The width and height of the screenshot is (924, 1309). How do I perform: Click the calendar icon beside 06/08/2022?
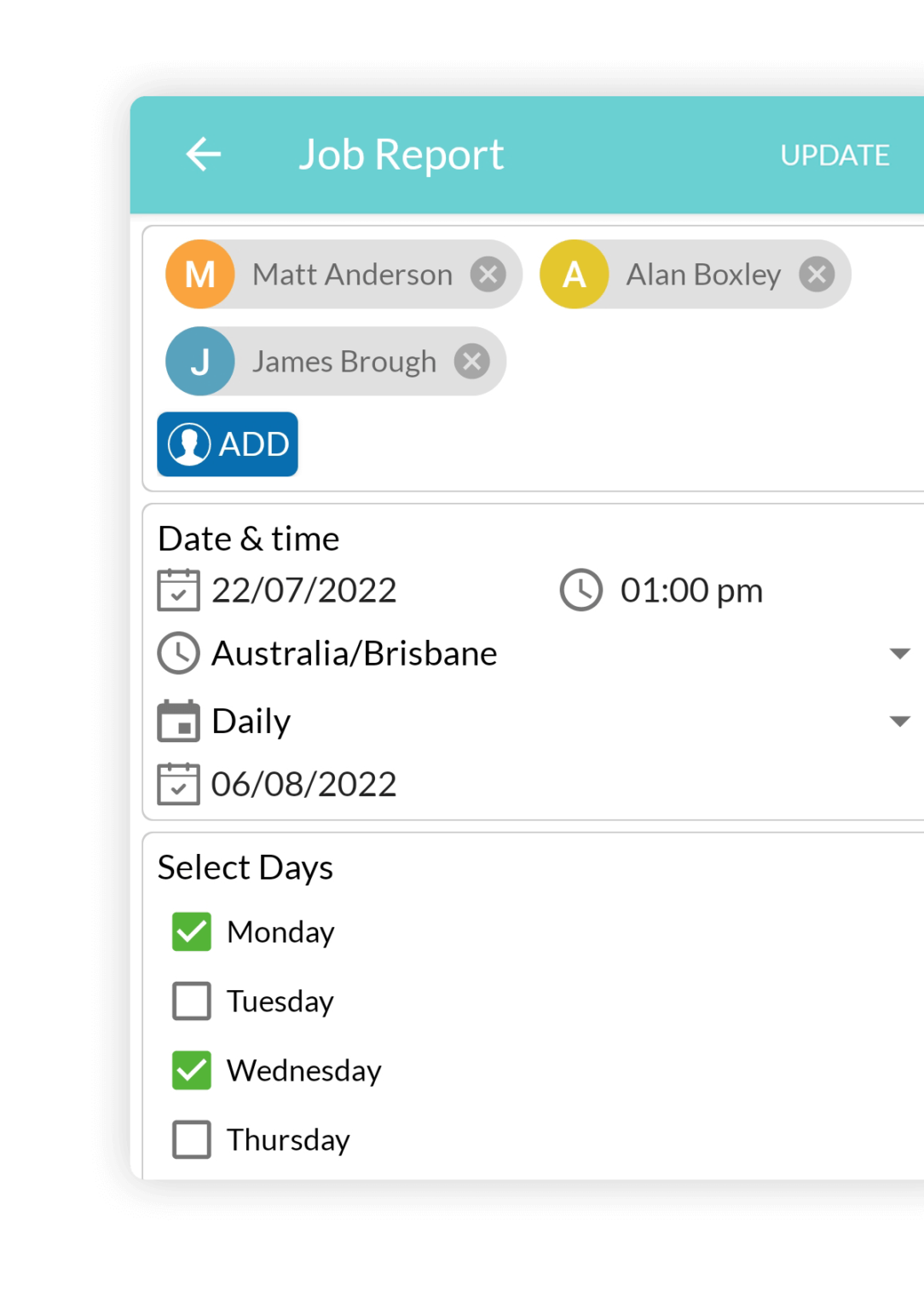coord(178,783)
